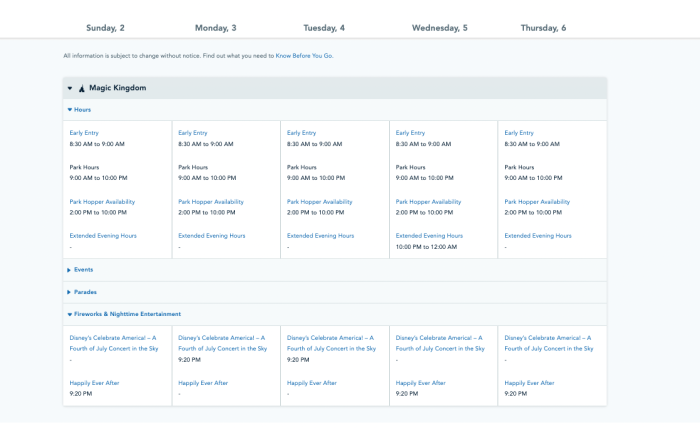The image size is (700, 437).
Task: Open Thursday's Disney's Celebrate America concert link
Action: coord(549,343)
